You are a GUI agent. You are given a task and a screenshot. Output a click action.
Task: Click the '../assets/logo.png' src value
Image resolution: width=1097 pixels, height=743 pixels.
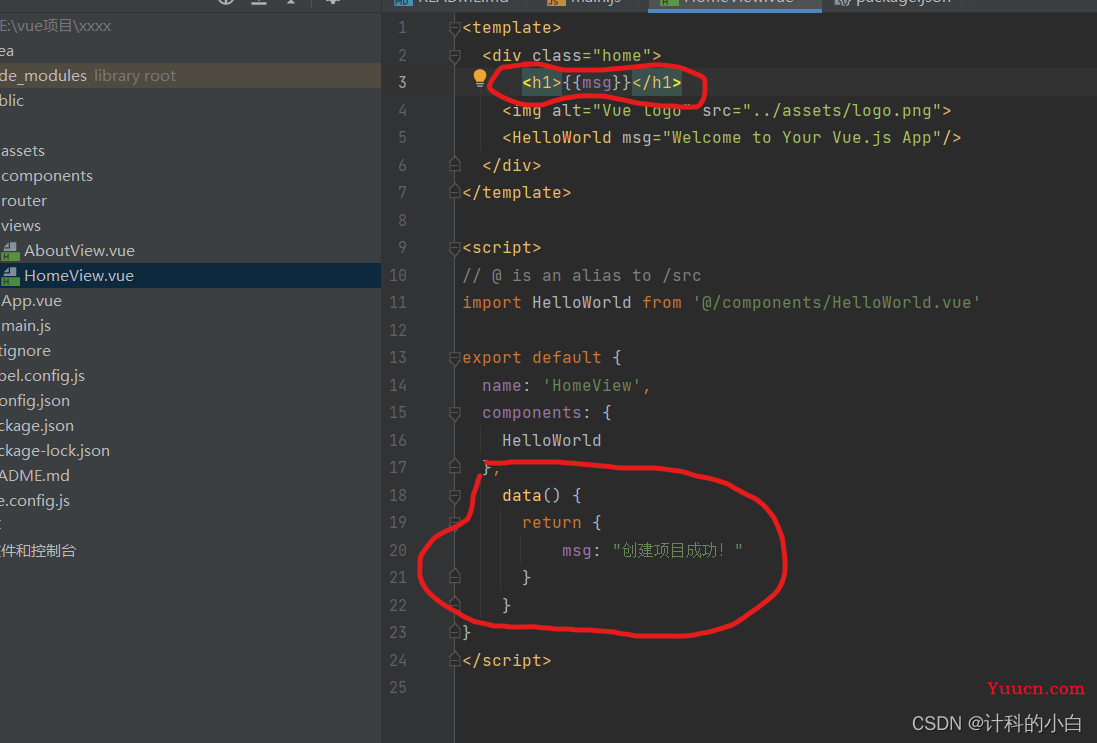842,111
